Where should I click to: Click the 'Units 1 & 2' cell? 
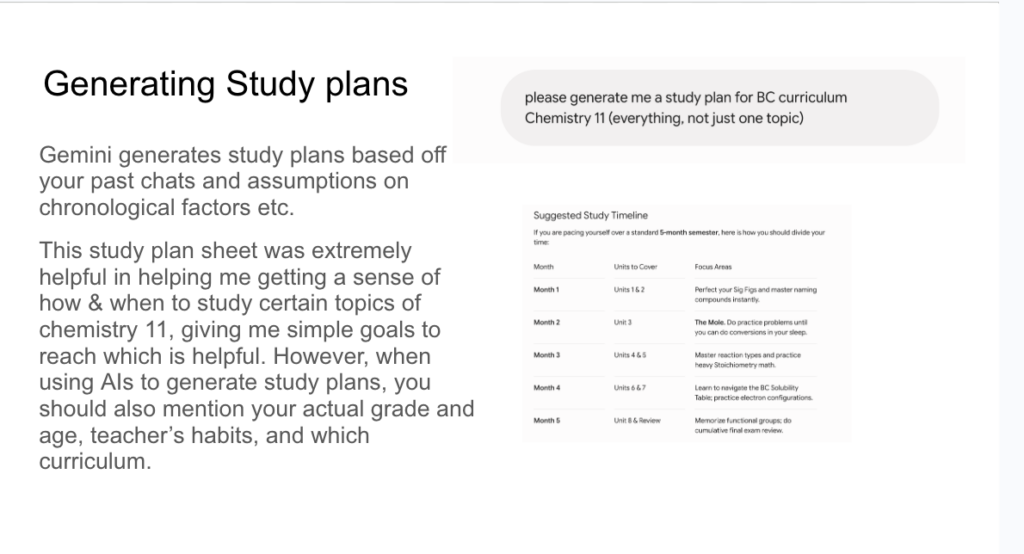(x=629, y=289)
